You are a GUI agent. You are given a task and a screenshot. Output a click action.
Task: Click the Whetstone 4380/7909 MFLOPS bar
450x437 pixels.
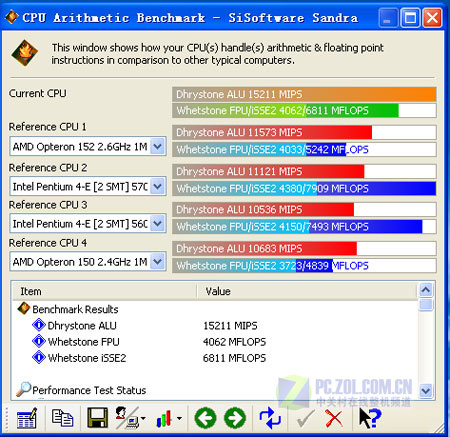tap(304, 188)
